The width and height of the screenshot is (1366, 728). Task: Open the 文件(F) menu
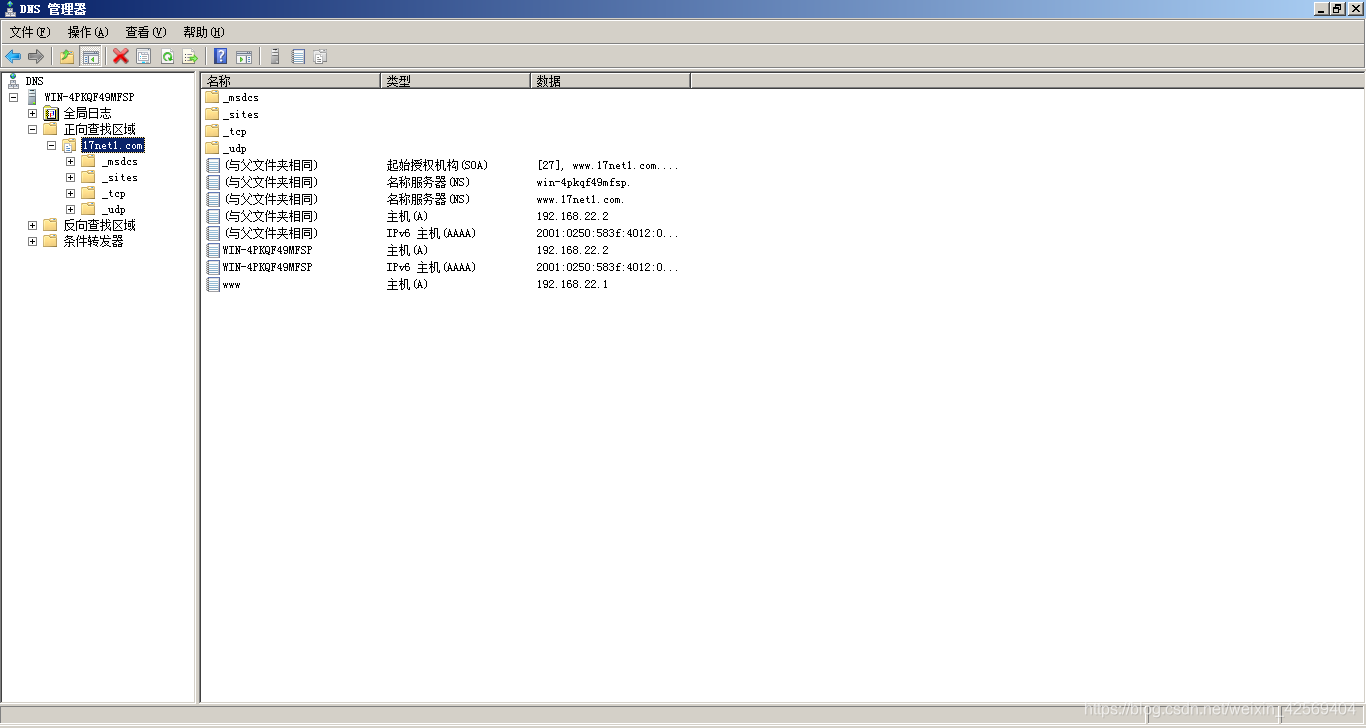click(30, 32)
